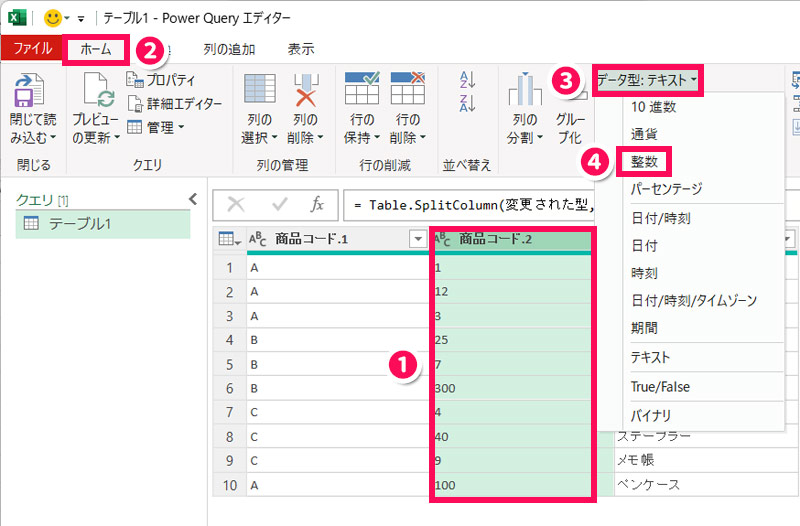Screen dimensions: 800x526
Task: Choose テキスト data type
Action: pyautogui.click(x=650, y=357)
